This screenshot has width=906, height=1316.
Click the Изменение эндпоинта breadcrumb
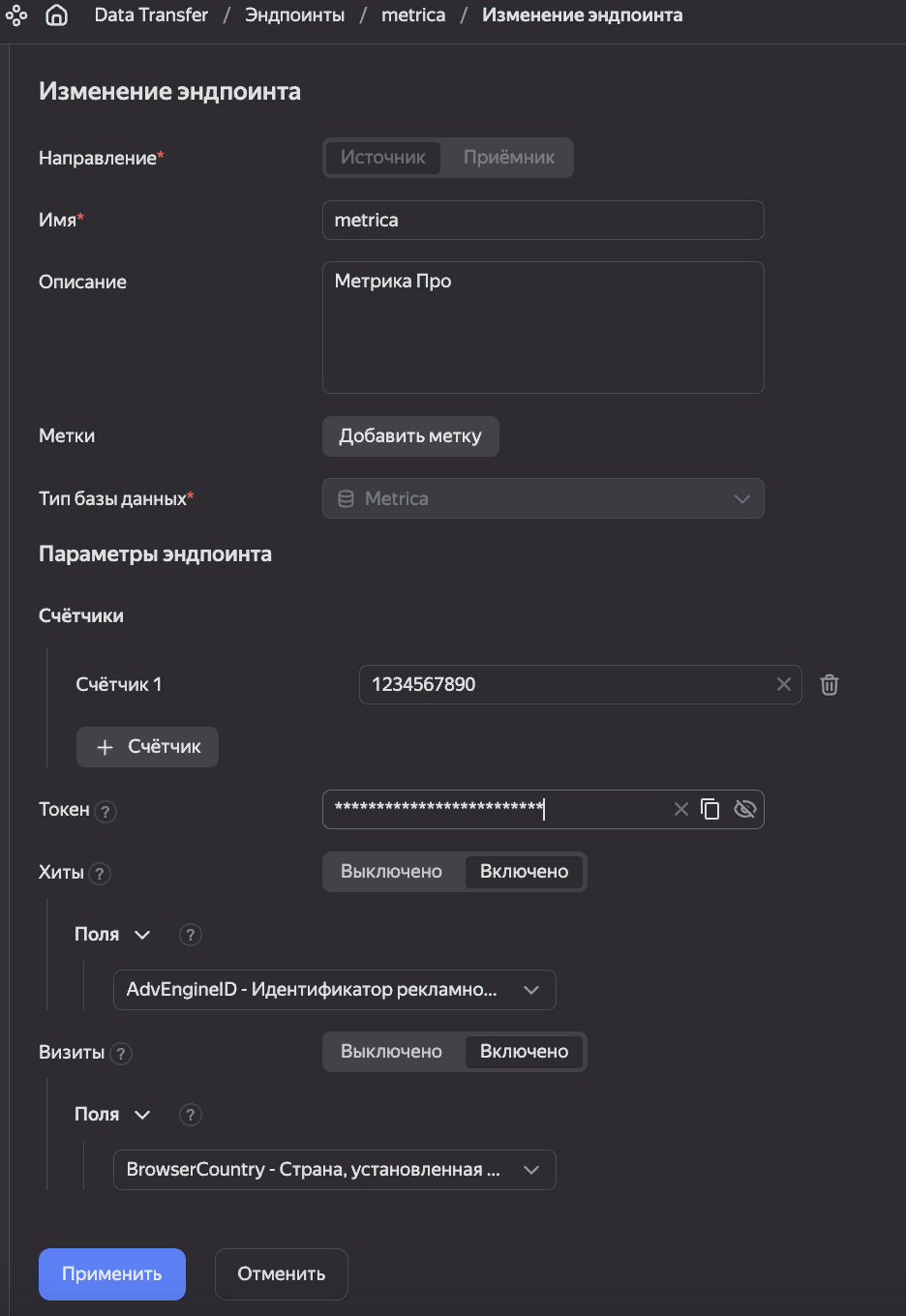click(x=582, y=15)
